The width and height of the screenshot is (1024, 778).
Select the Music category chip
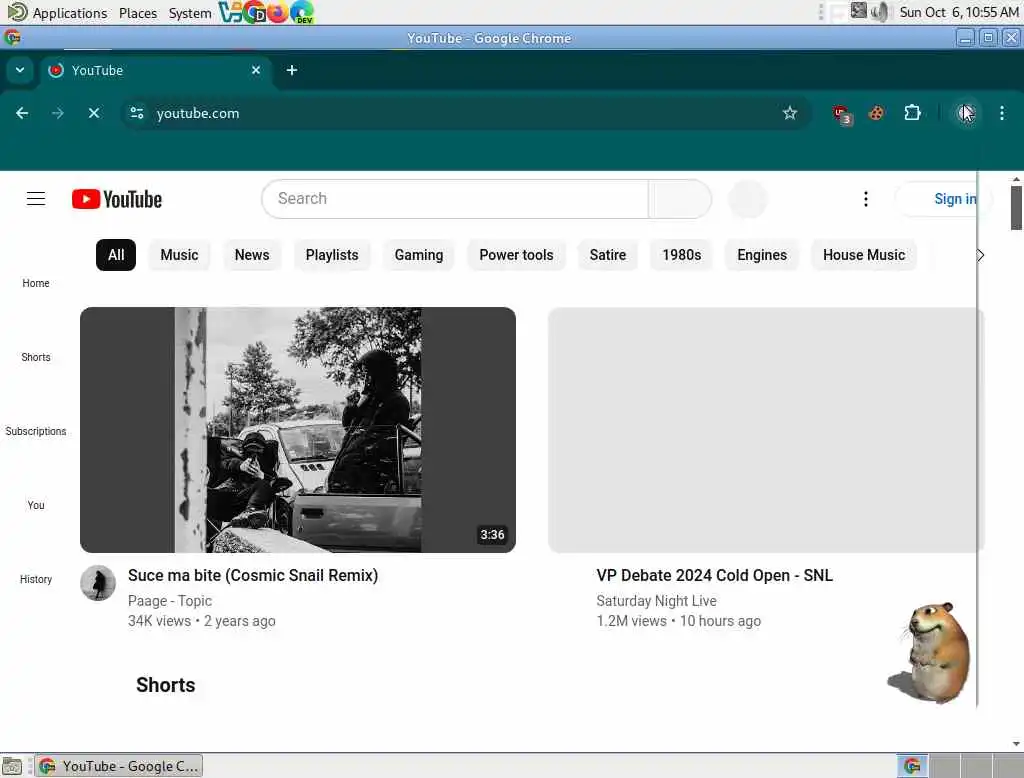(x=179, y=255)
